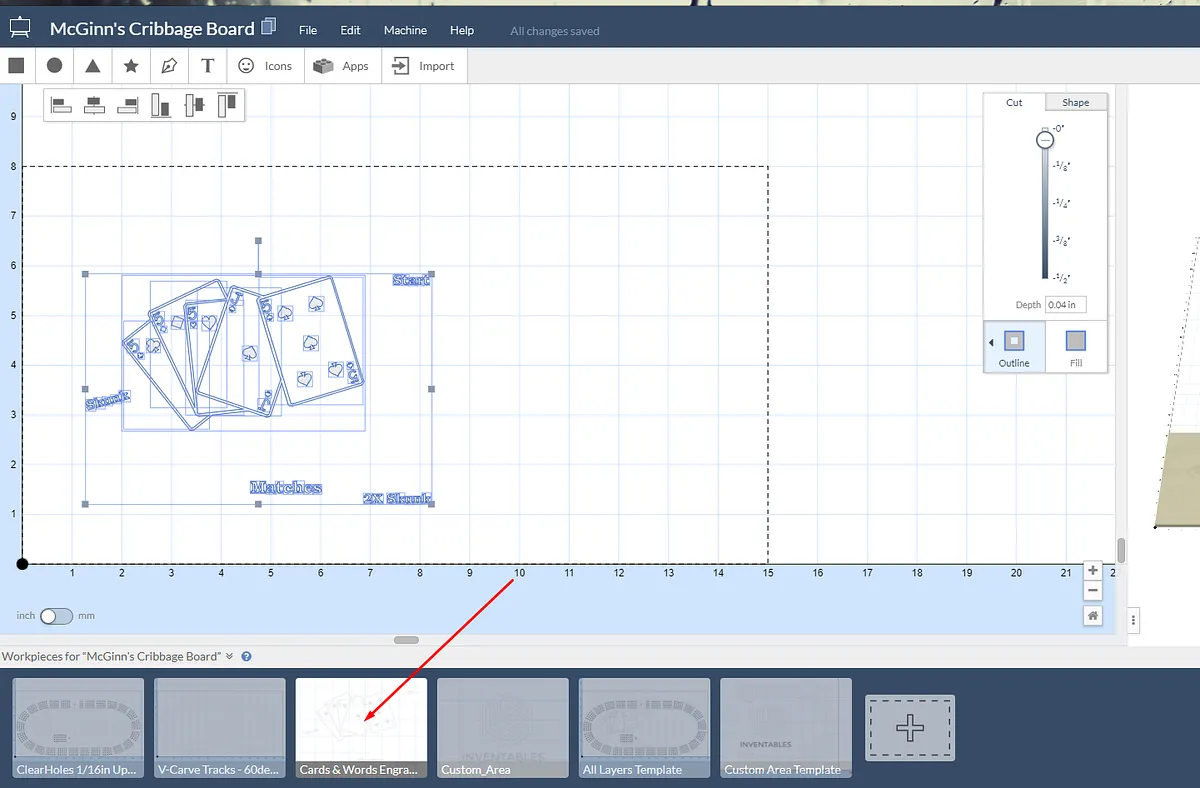Click the zoom in plus button
This screenshot has height=788, width=1200.
(x=1093, y=570)
